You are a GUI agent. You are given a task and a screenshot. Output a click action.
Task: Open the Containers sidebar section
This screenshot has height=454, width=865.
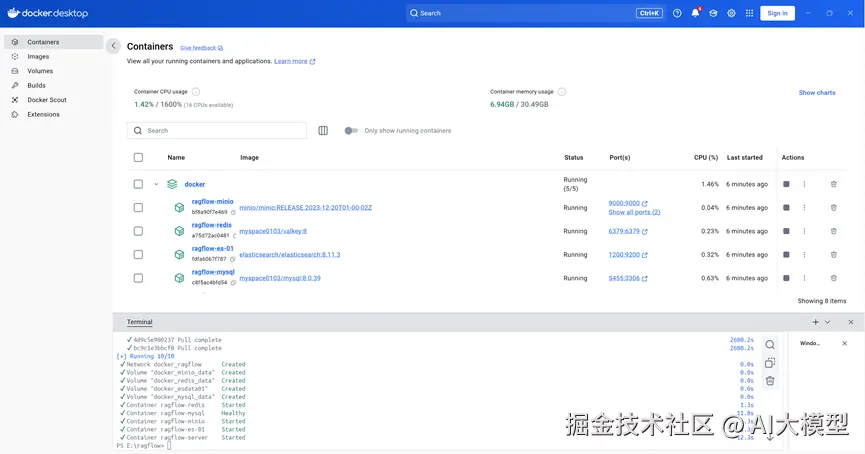pos(54,42)
